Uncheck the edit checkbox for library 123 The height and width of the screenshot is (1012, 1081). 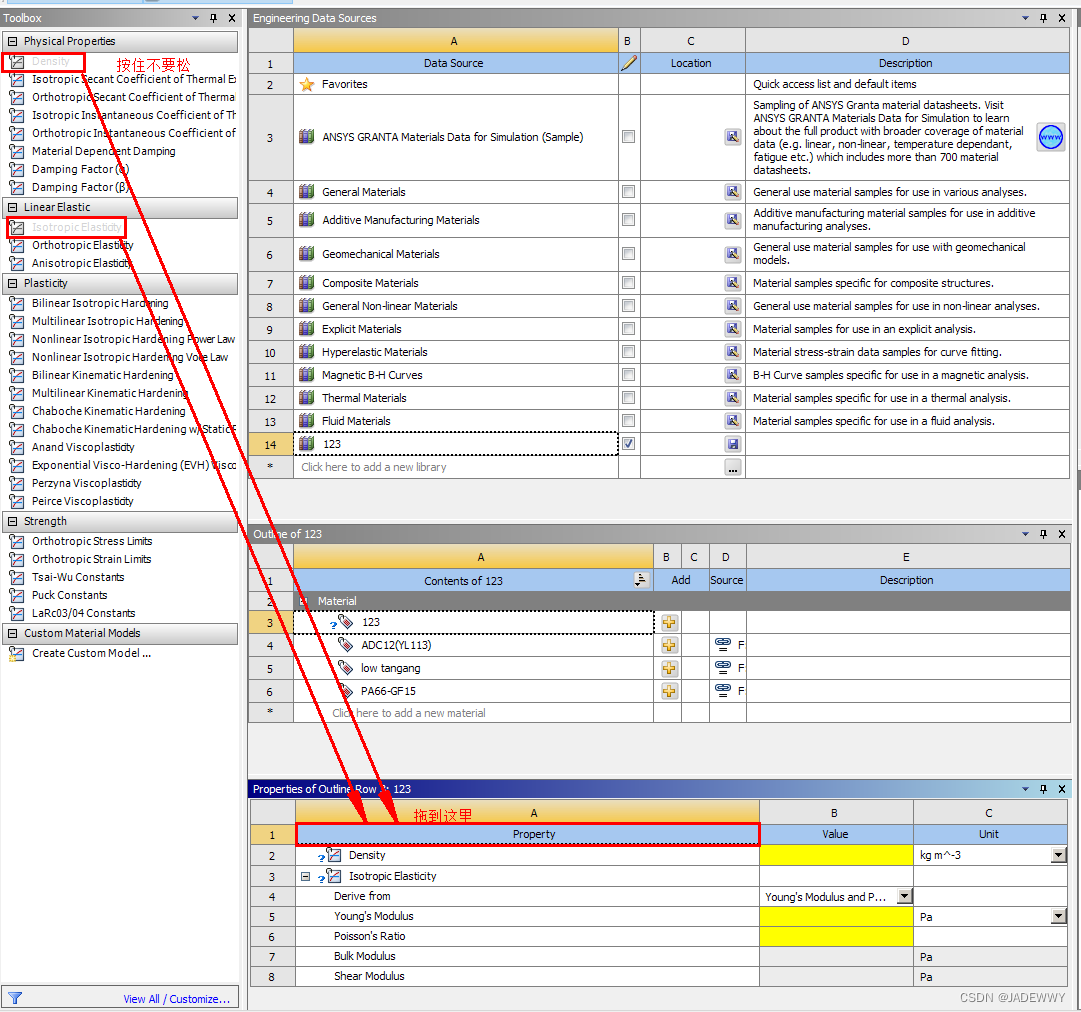coord(628,444)
